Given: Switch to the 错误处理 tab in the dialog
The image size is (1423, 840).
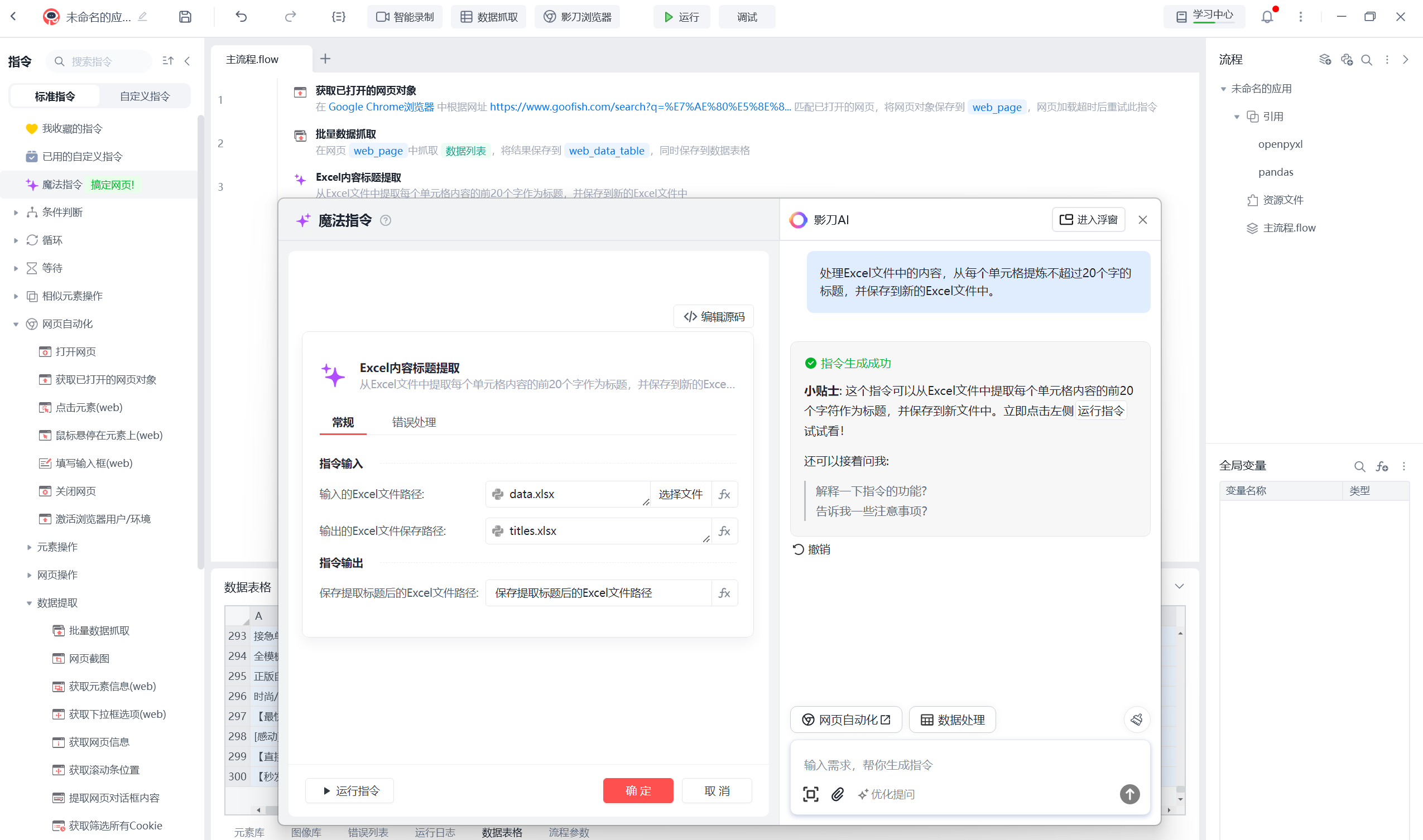Looking at the screenshot, I should 413,422.
